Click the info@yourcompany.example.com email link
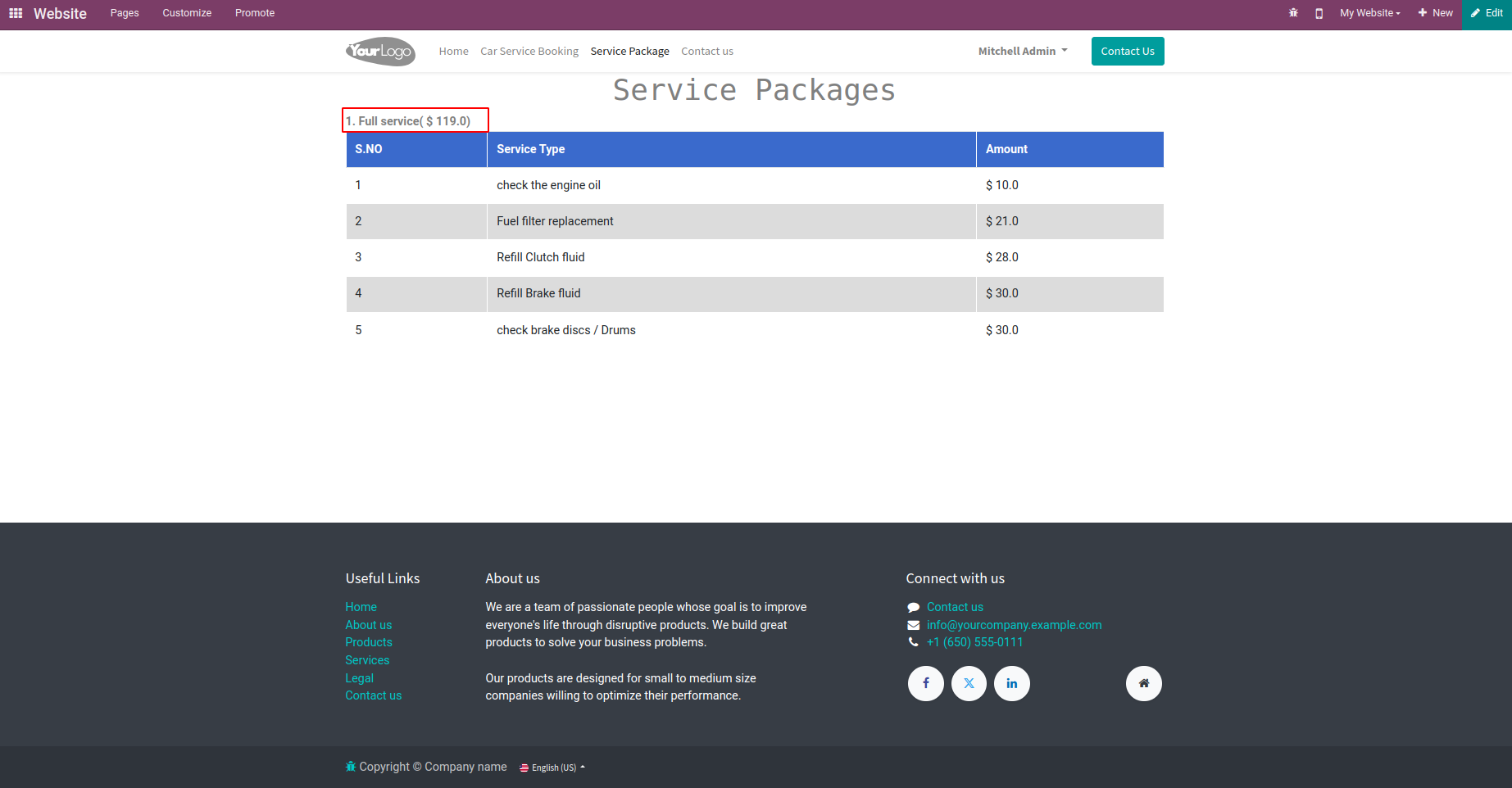 pyautogui.click(x=1015, y=625)
